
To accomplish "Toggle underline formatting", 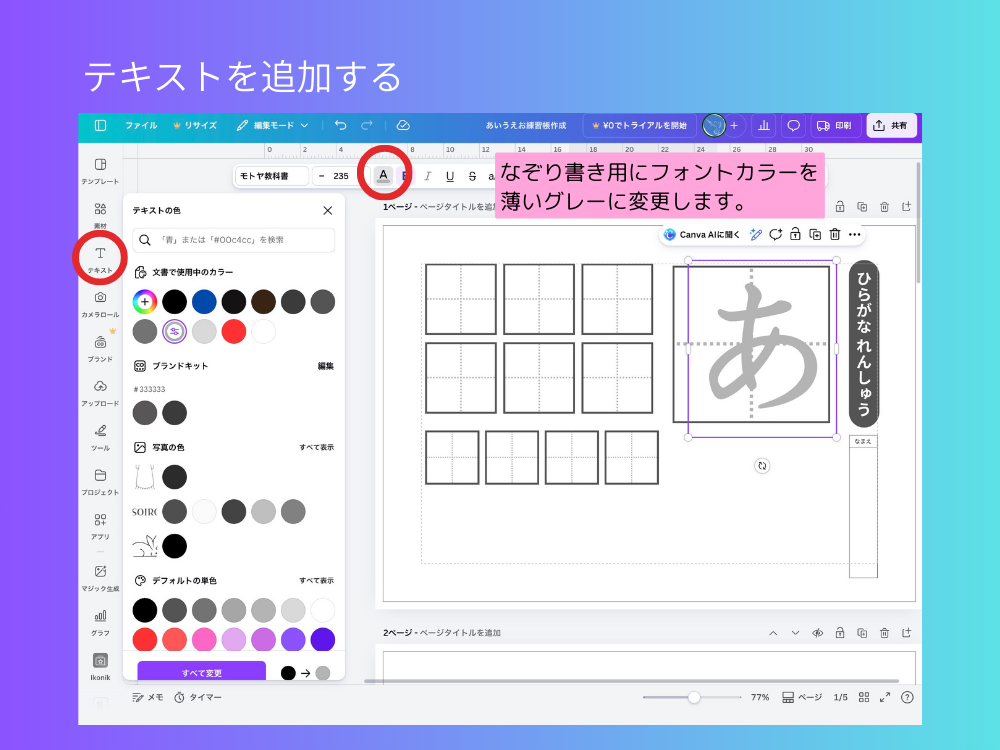I will (x=450, y=175).
